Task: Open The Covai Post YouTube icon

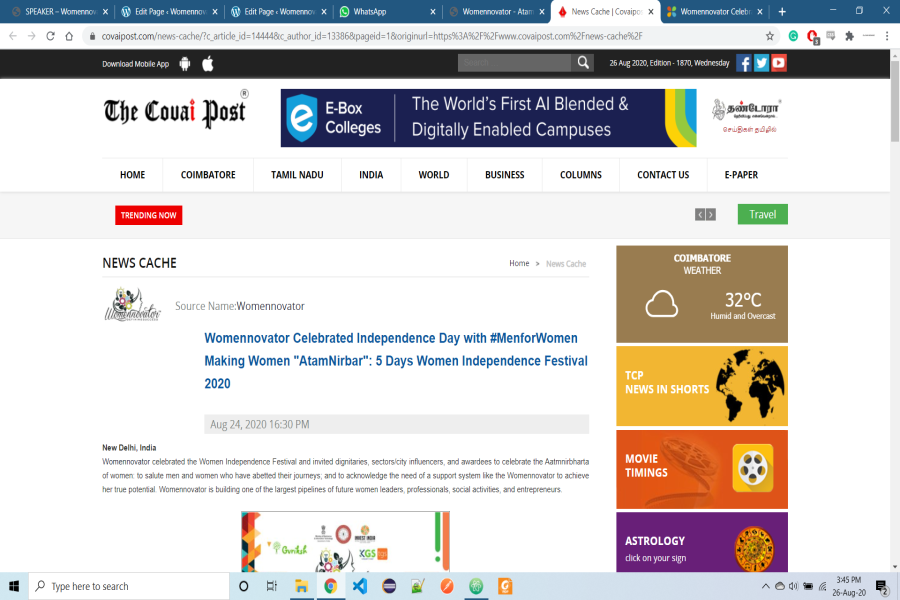Action: 779,63
